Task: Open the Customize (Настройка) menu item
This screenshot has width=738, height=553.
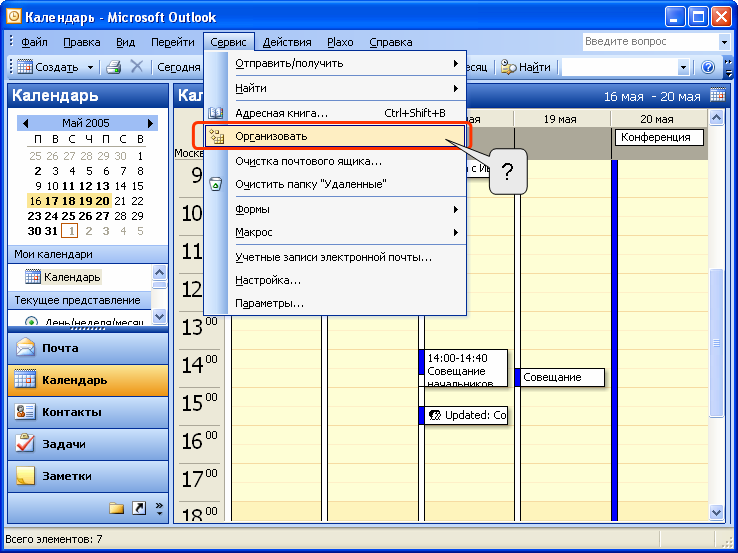Action: [336, 281]
